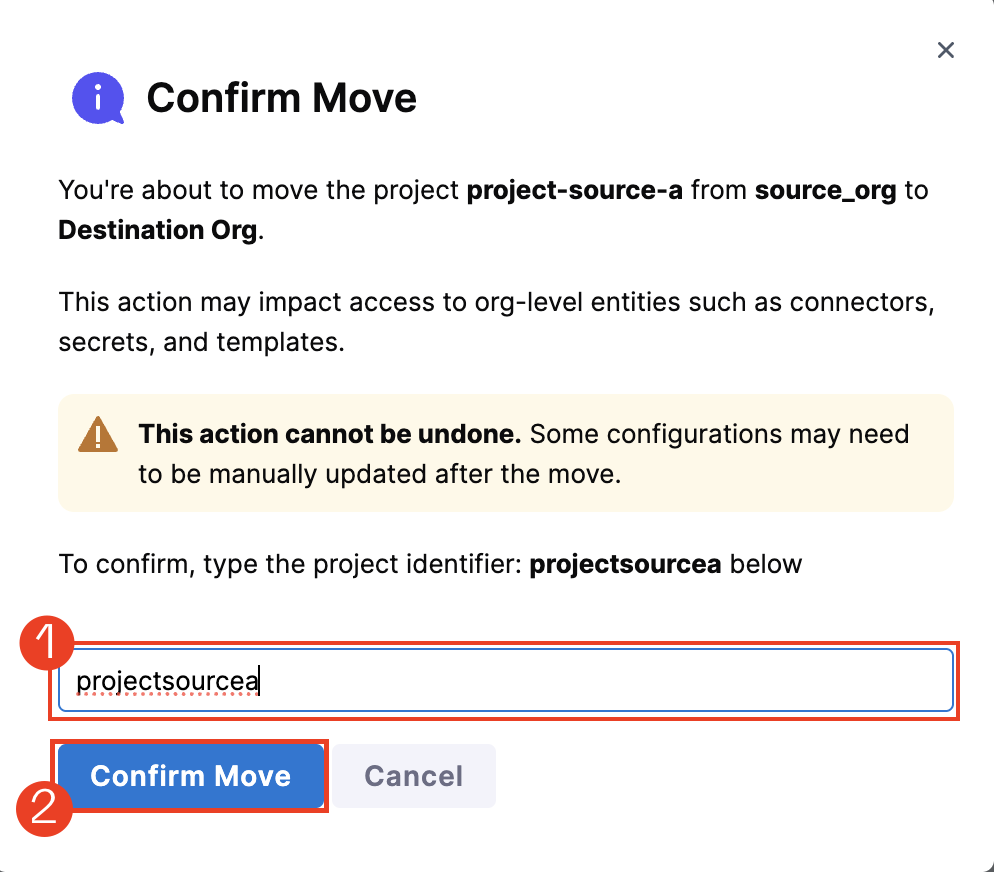The width and height of the screenshot is (994, 872).
Task: Close the Confirm Move dialog
Action: [x=945, y=50]
